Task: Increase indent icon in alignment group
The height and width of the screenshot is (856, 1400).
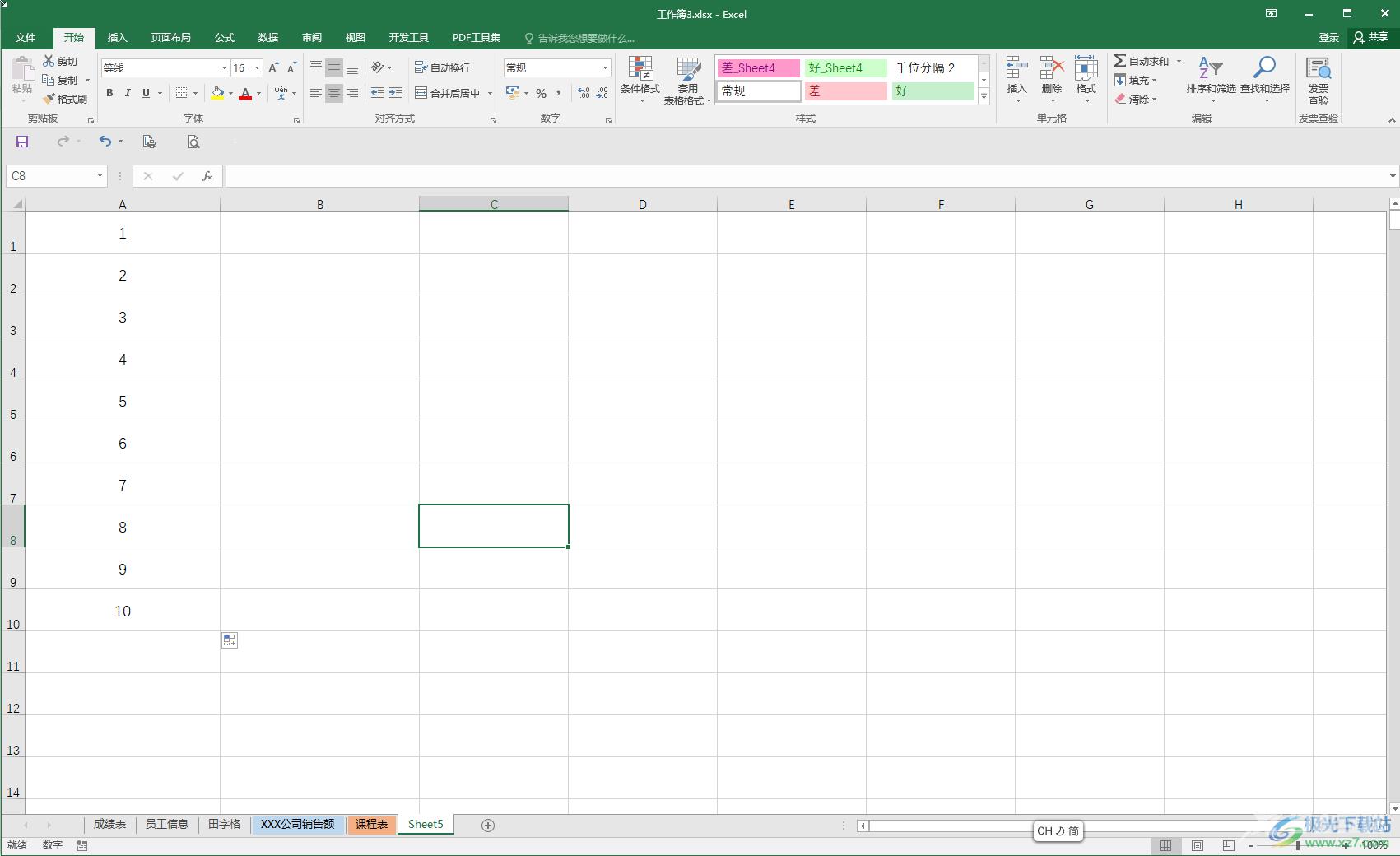Action: click(x=396, y=93)
